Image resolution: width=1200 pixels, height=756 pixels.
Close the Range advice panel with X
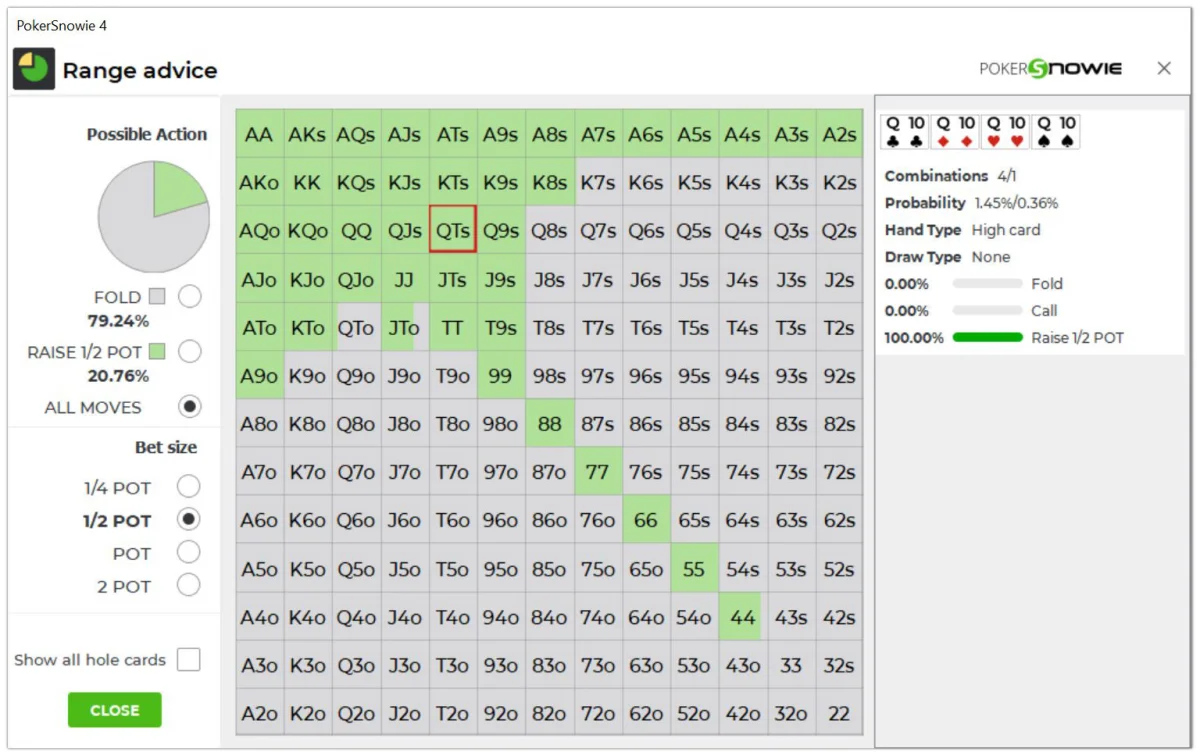pos(1164,68)
